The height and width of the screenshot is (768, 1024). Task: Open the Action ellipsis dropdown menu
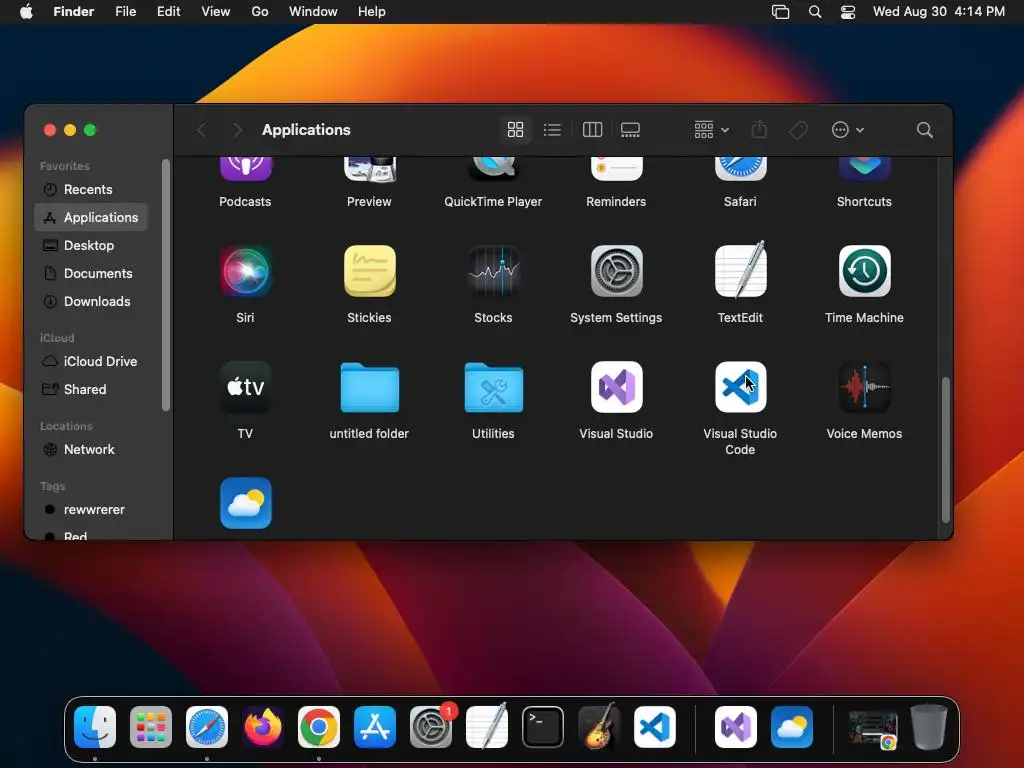pyautogui.click(x=848, y=130)
